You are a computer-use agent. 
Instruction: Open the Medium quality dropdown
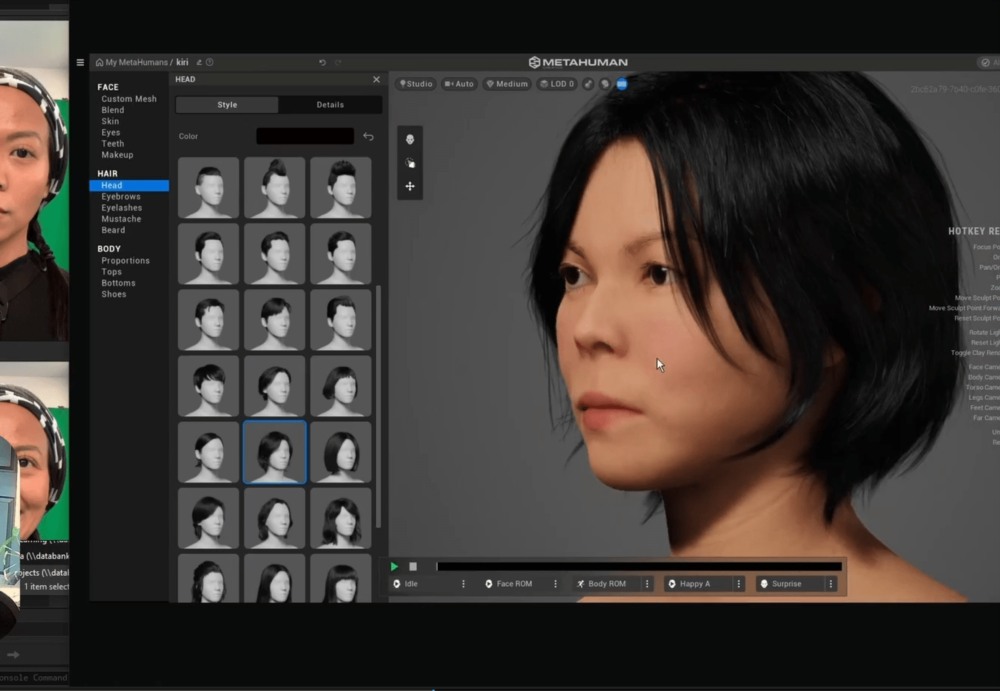coord(507,84)
